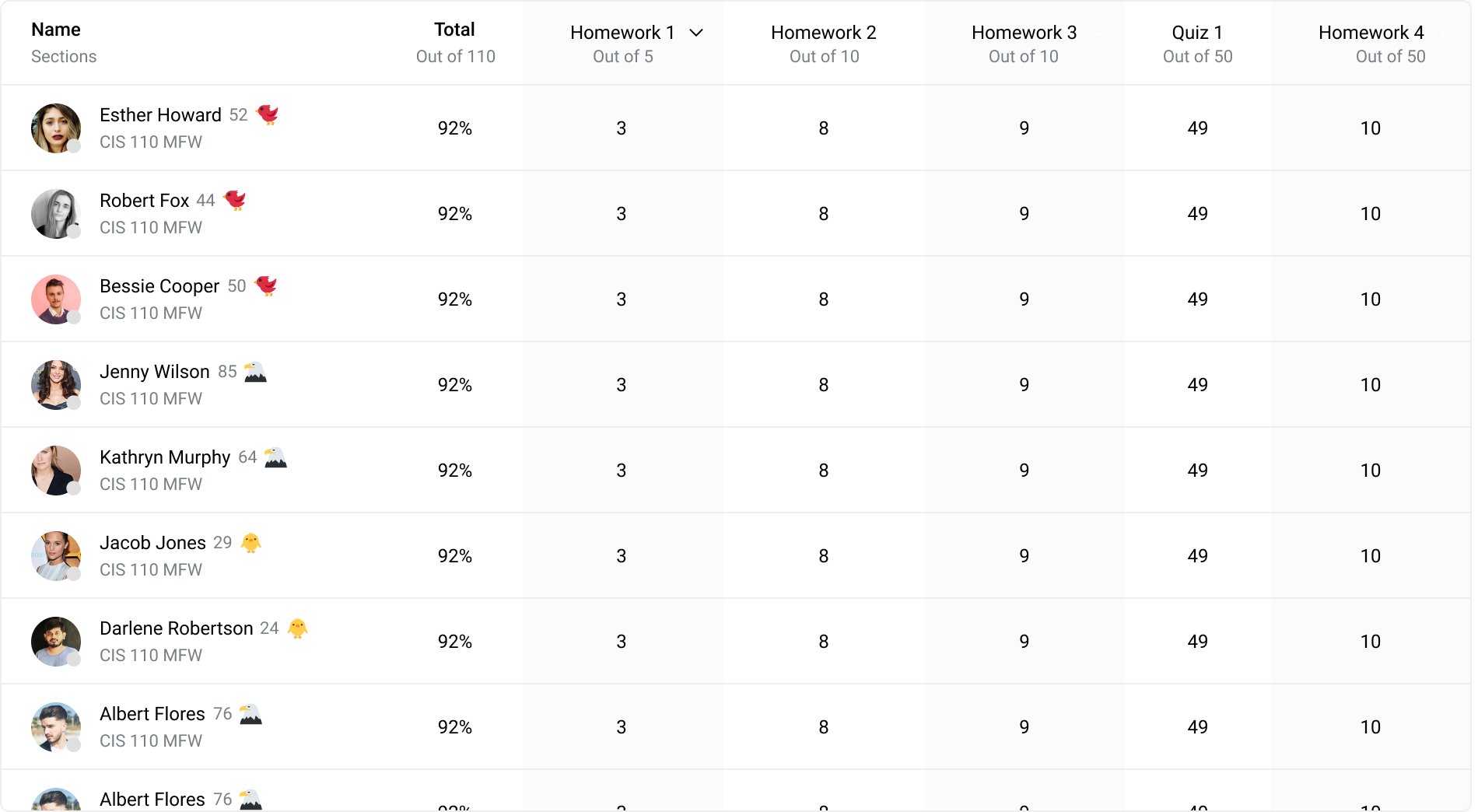Click the eagle badge beside Jenny Wilson
This screenshot has width=1478, height=812.
(255, 372)
